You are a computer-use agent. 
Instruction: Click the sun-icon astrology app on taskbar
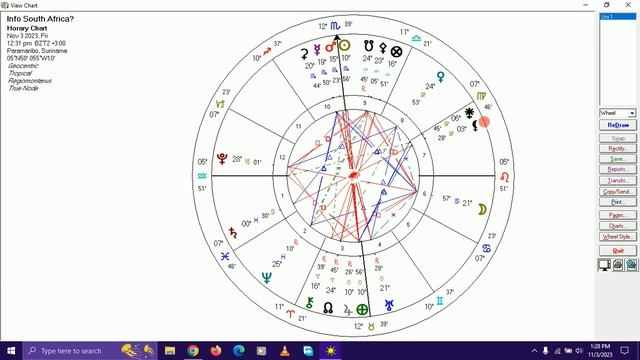coord(330,351)
